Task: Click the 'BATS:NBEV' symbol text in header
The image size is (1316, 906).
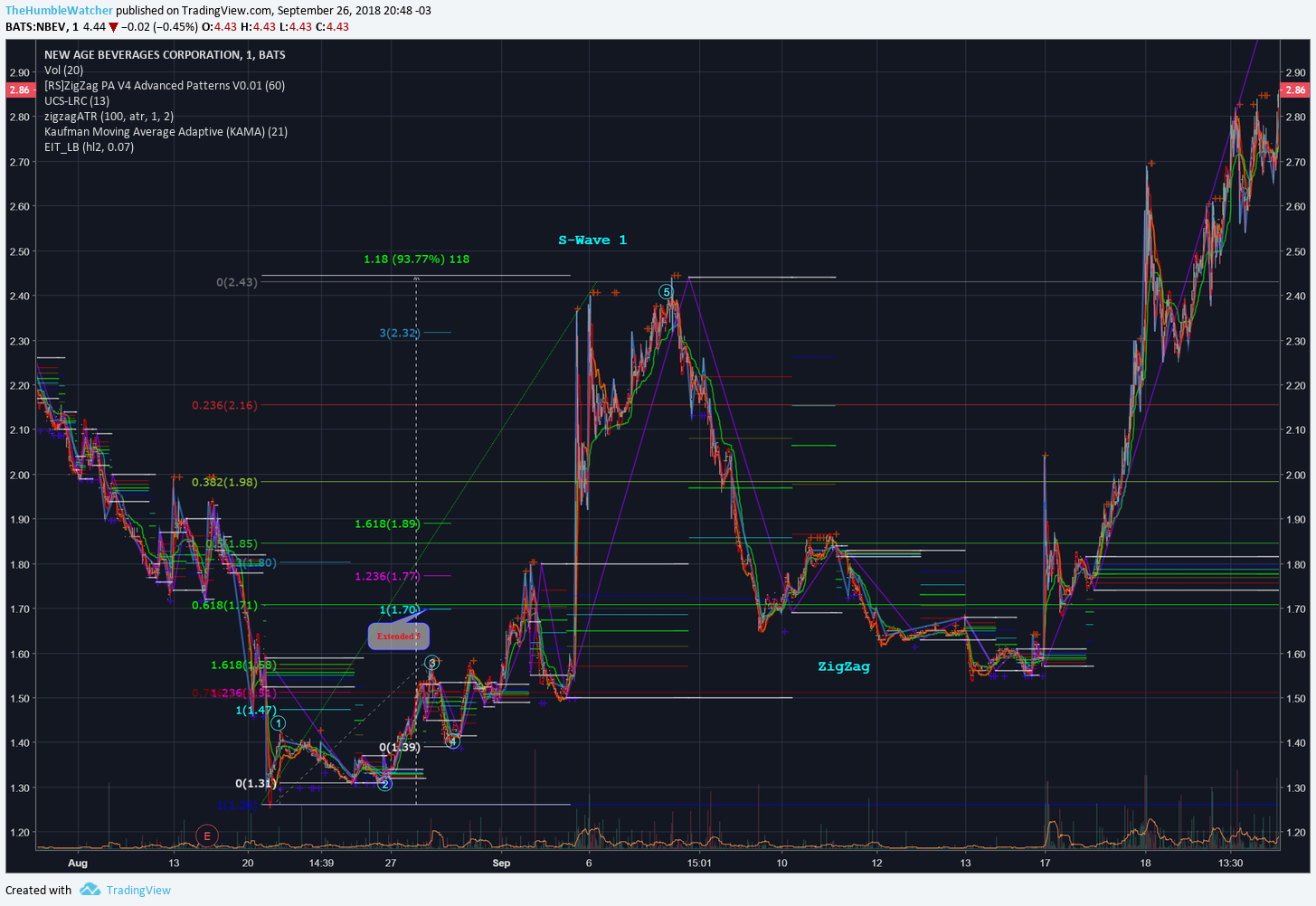Action: 36,27
